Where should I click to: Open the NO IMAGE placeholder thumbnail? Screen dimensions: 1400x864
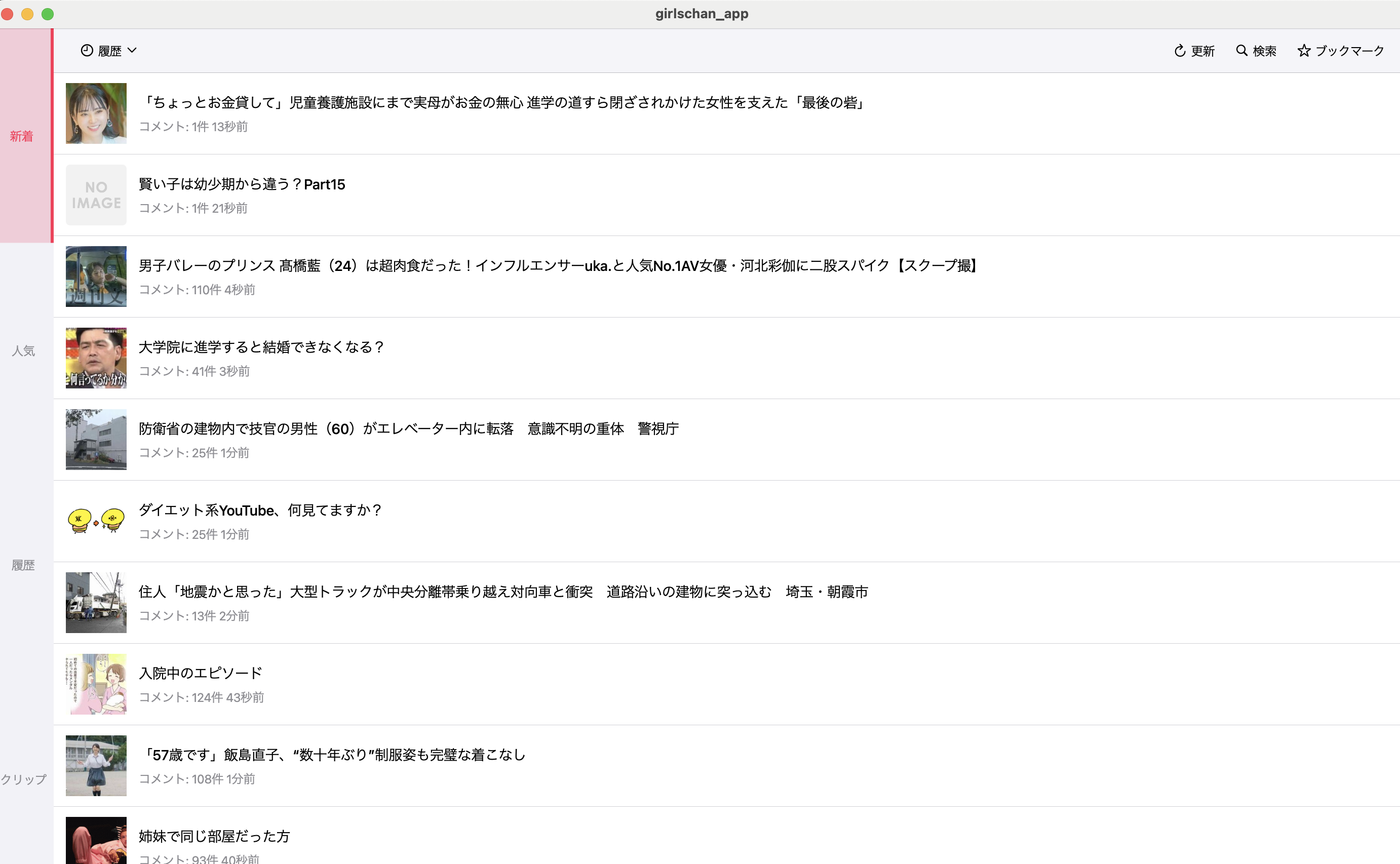pyautogui.click(x=96, y=195)
